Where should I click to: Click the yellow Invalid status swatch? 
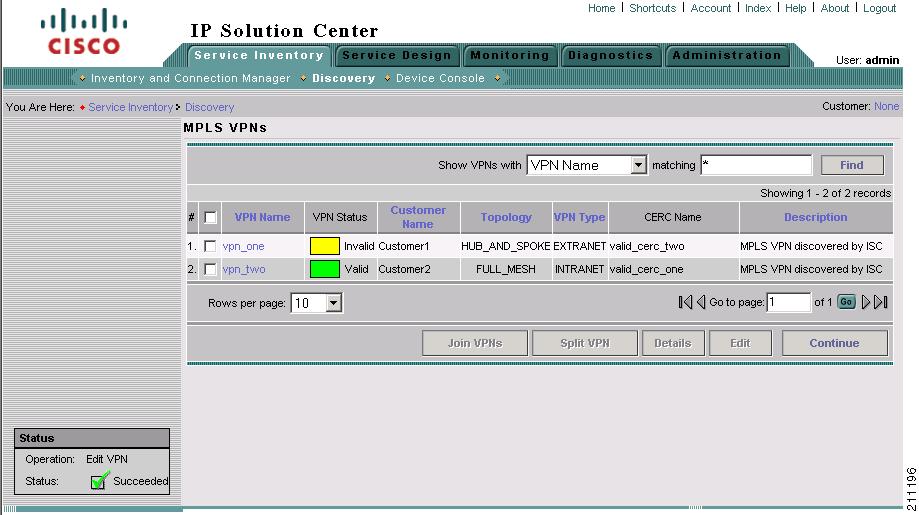click(x=325, y=246)
